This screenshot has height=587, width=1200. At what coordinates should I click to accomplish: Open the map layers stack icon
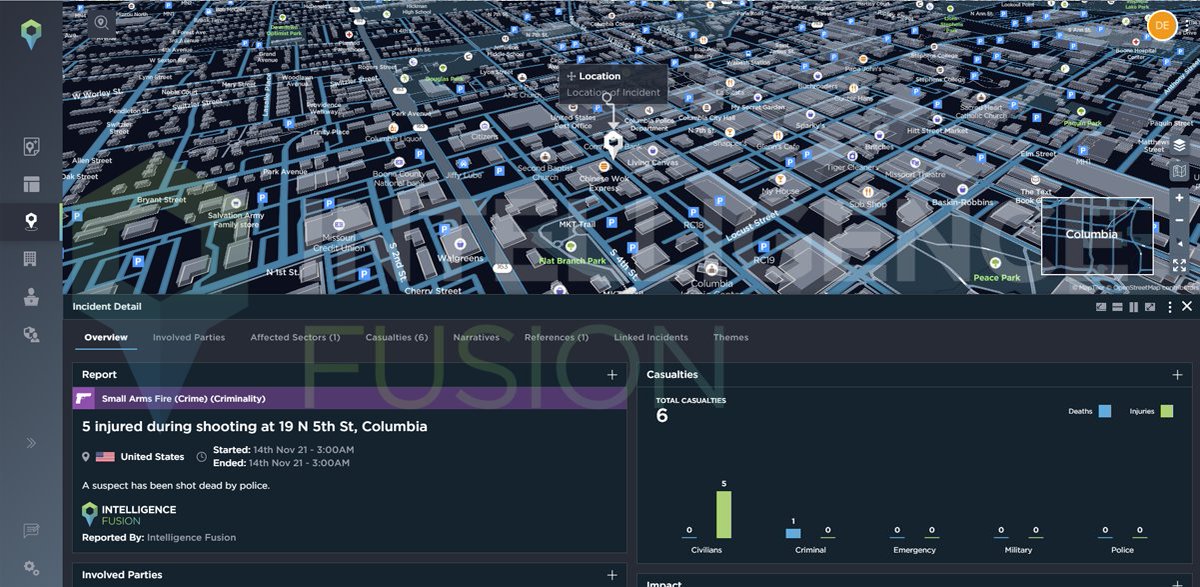pos(1180,145)
